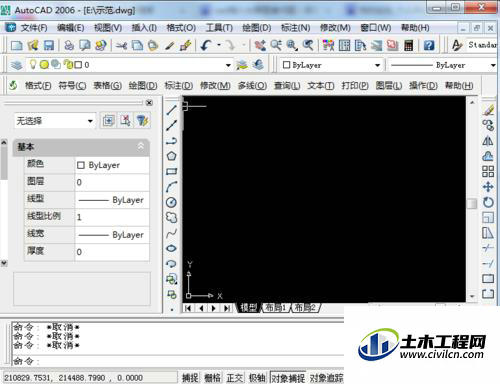Click 符号(C) in the custom toolbar
Viewport: 500px width, 384px height.
tap(72, 86)
